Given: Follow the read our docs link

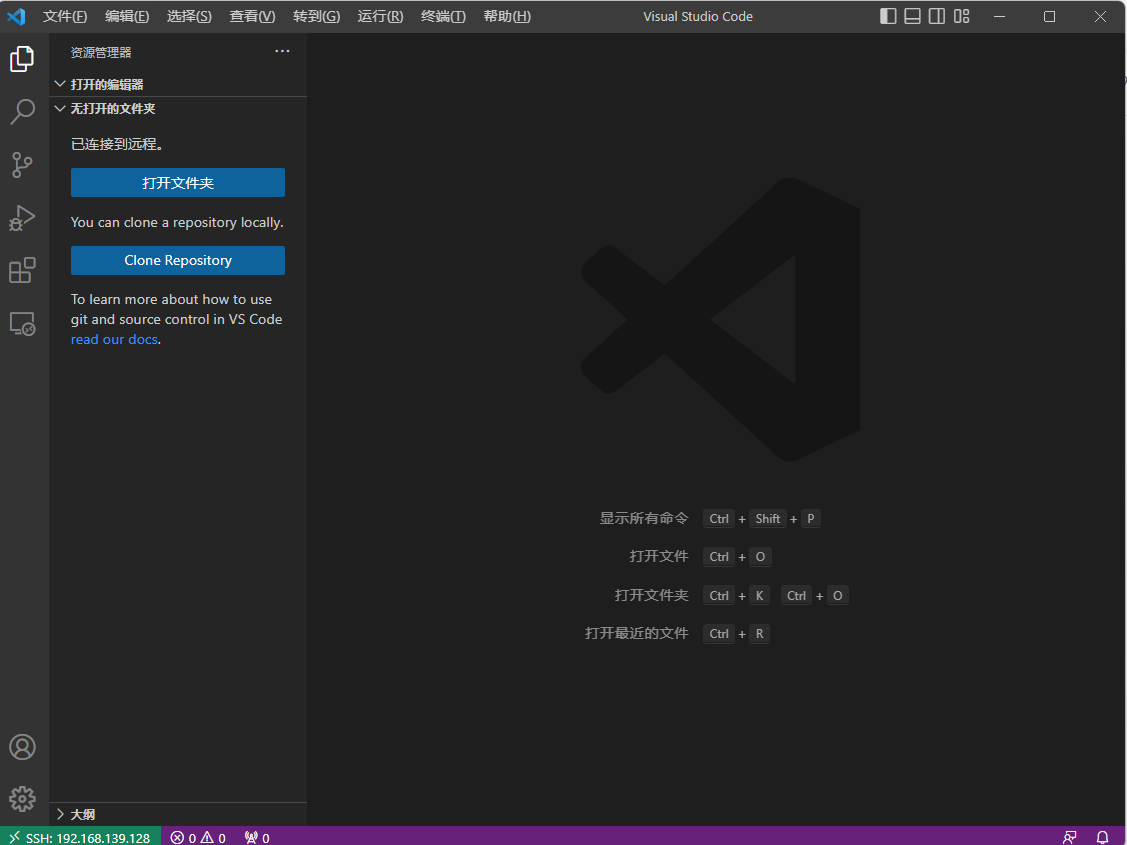Looking at the screenshot, I should coord(114,339).
